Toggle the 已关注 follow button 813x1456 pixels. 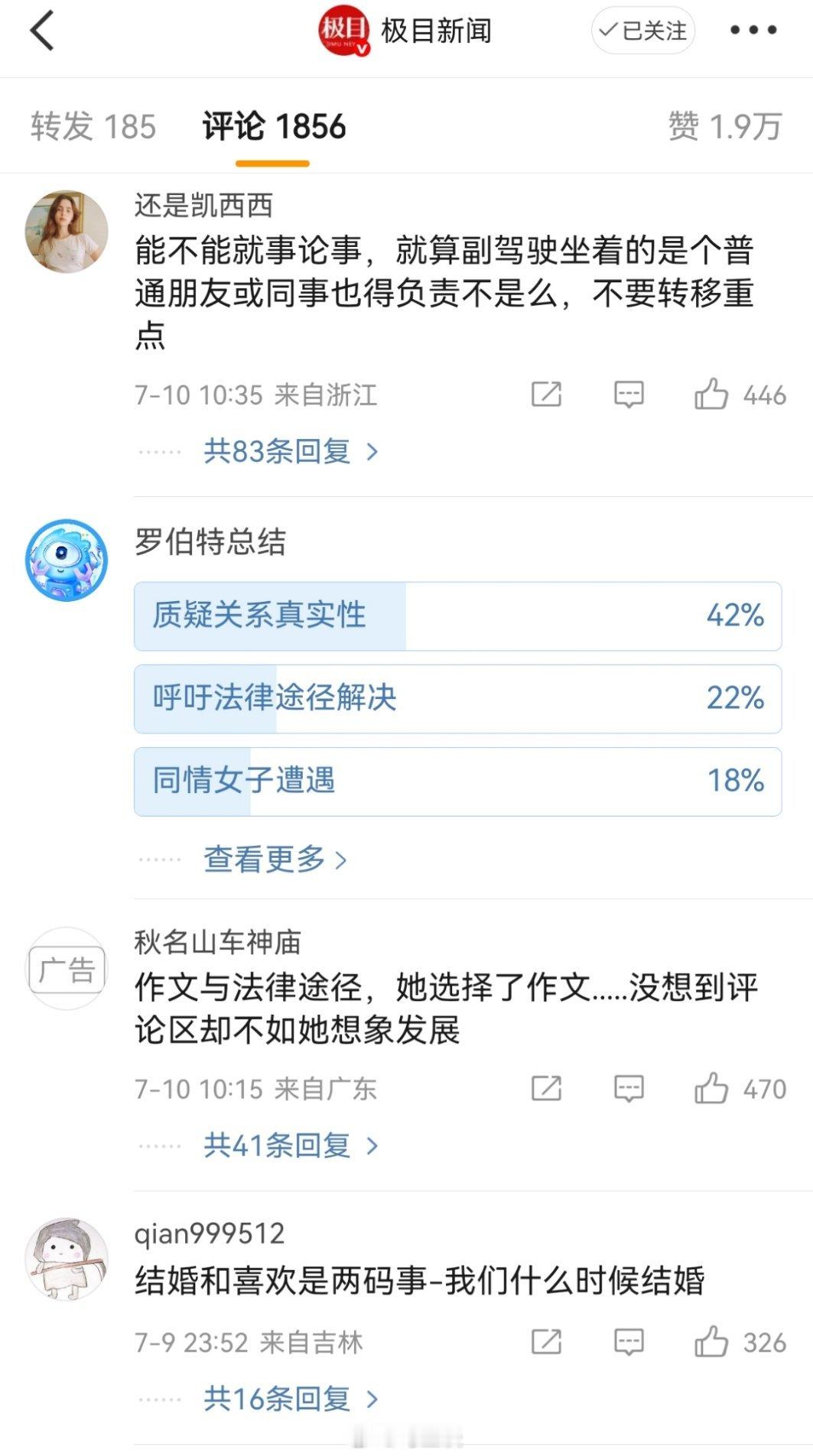pos(642,31)
